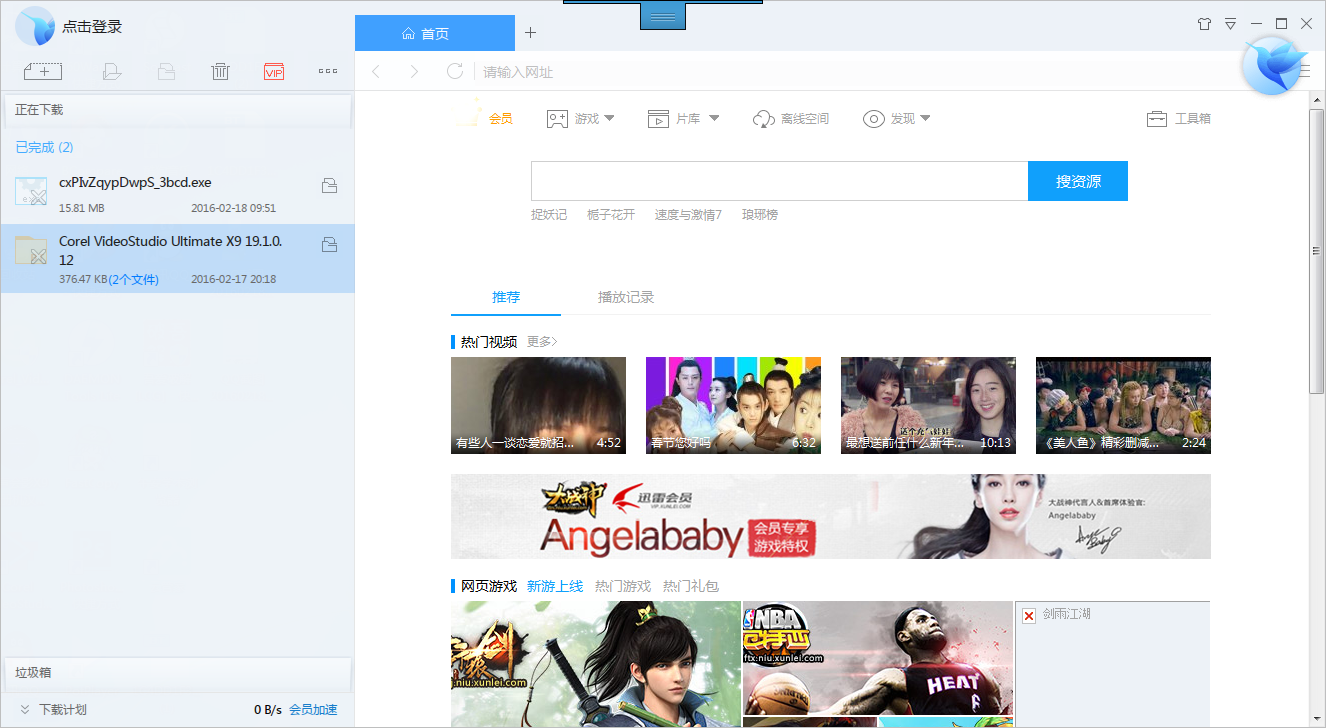Open the 春节您好吗 video thumbnail
Viewport: 1326px width, 728px height.
point(733,405)
